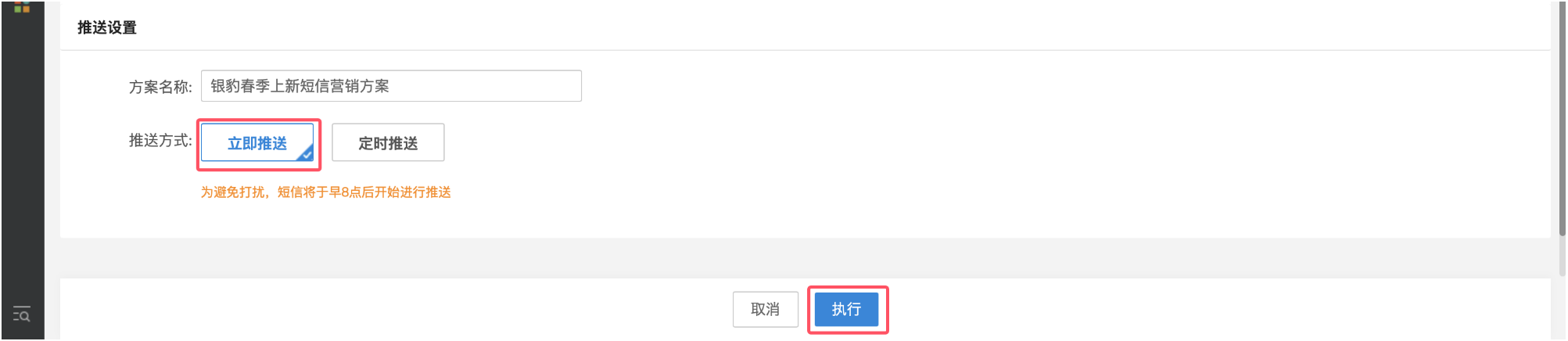This screenshot has height=341, width=1568.
Task: Click the orange 为避免打扰 notice text
Action: point(325,192)
